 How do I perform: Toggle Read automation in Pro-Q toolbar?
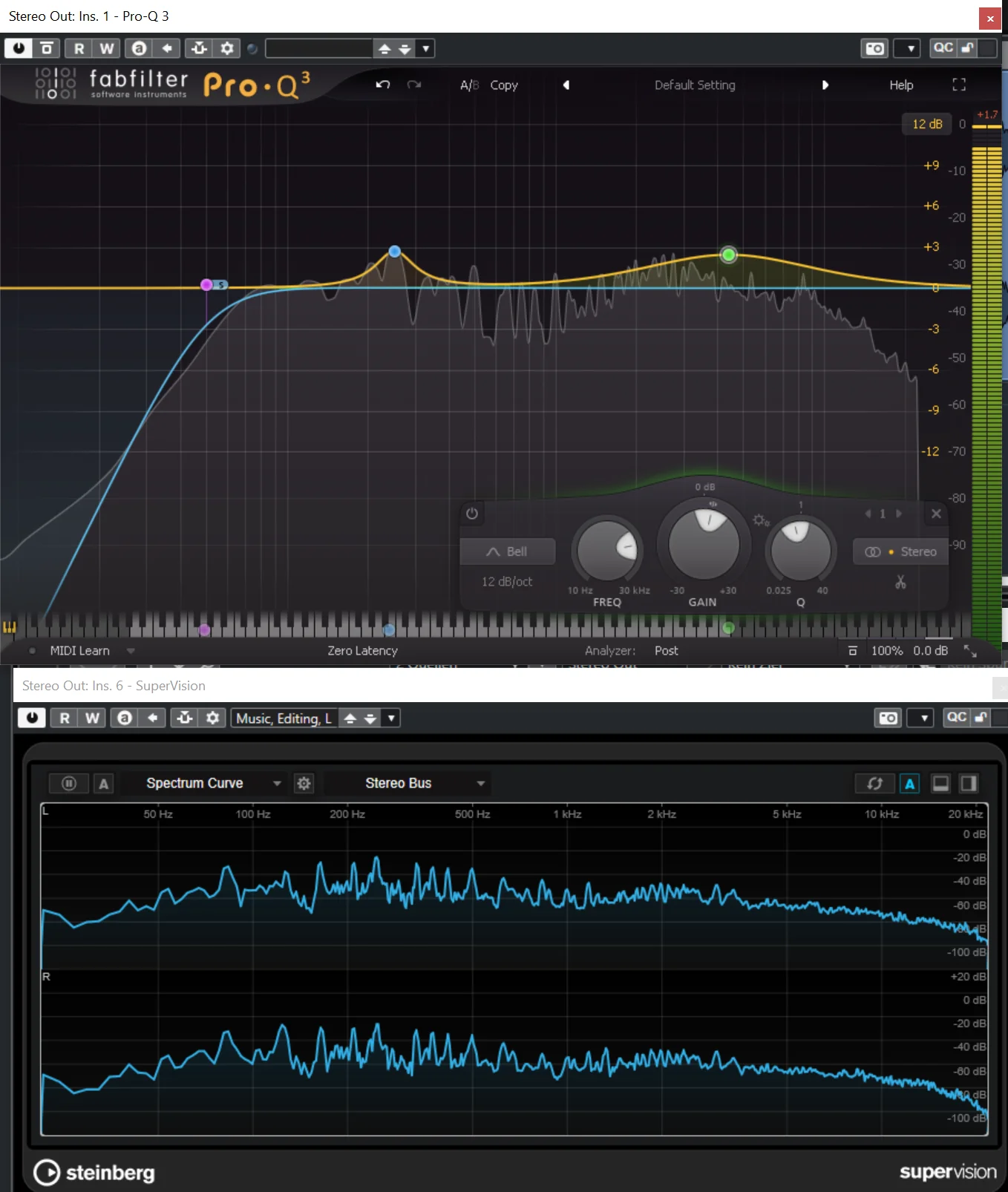coord(79,48)
